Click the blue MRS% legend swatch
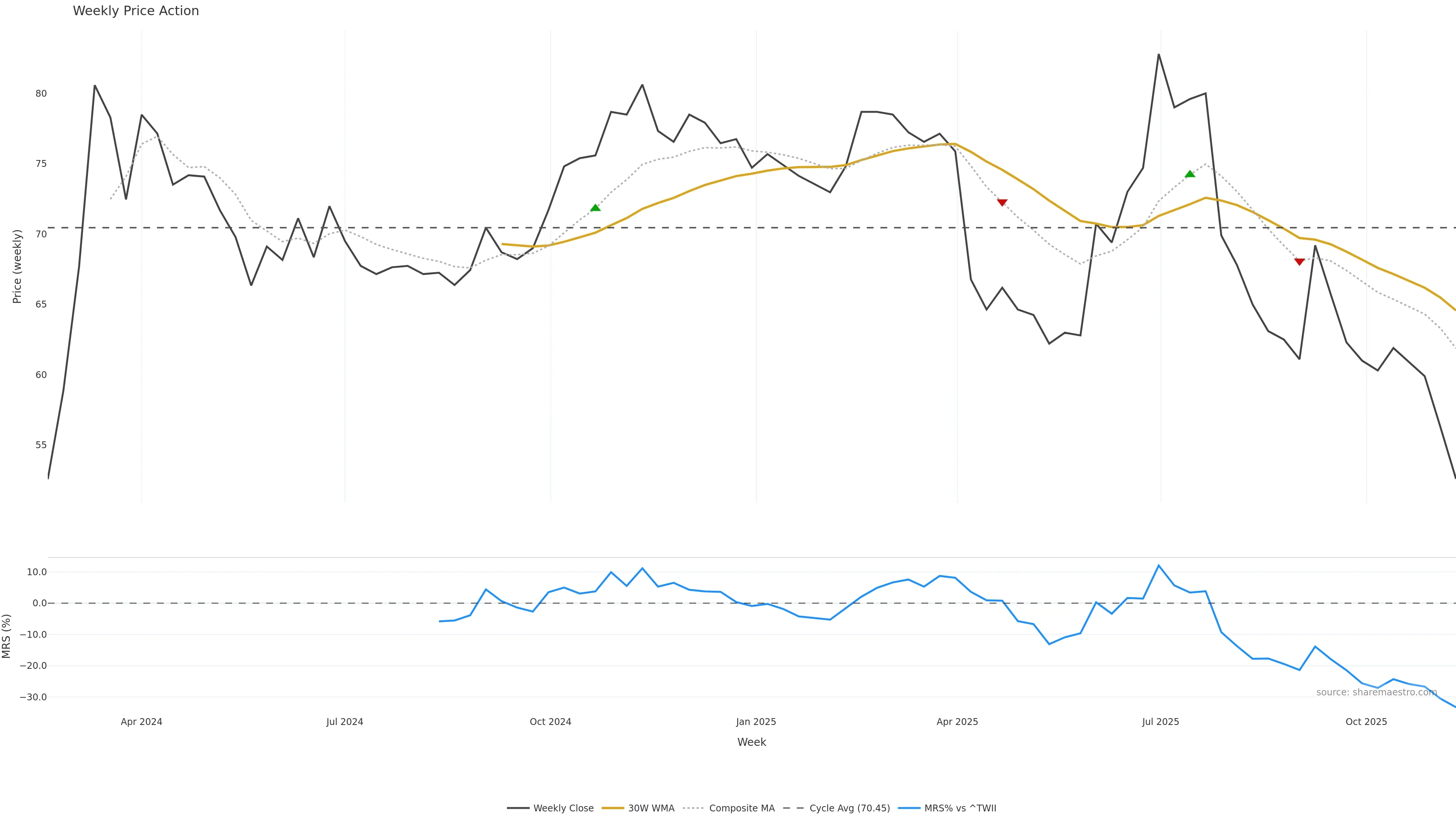The image size is (1456, 819). click(x=909, y=808)
